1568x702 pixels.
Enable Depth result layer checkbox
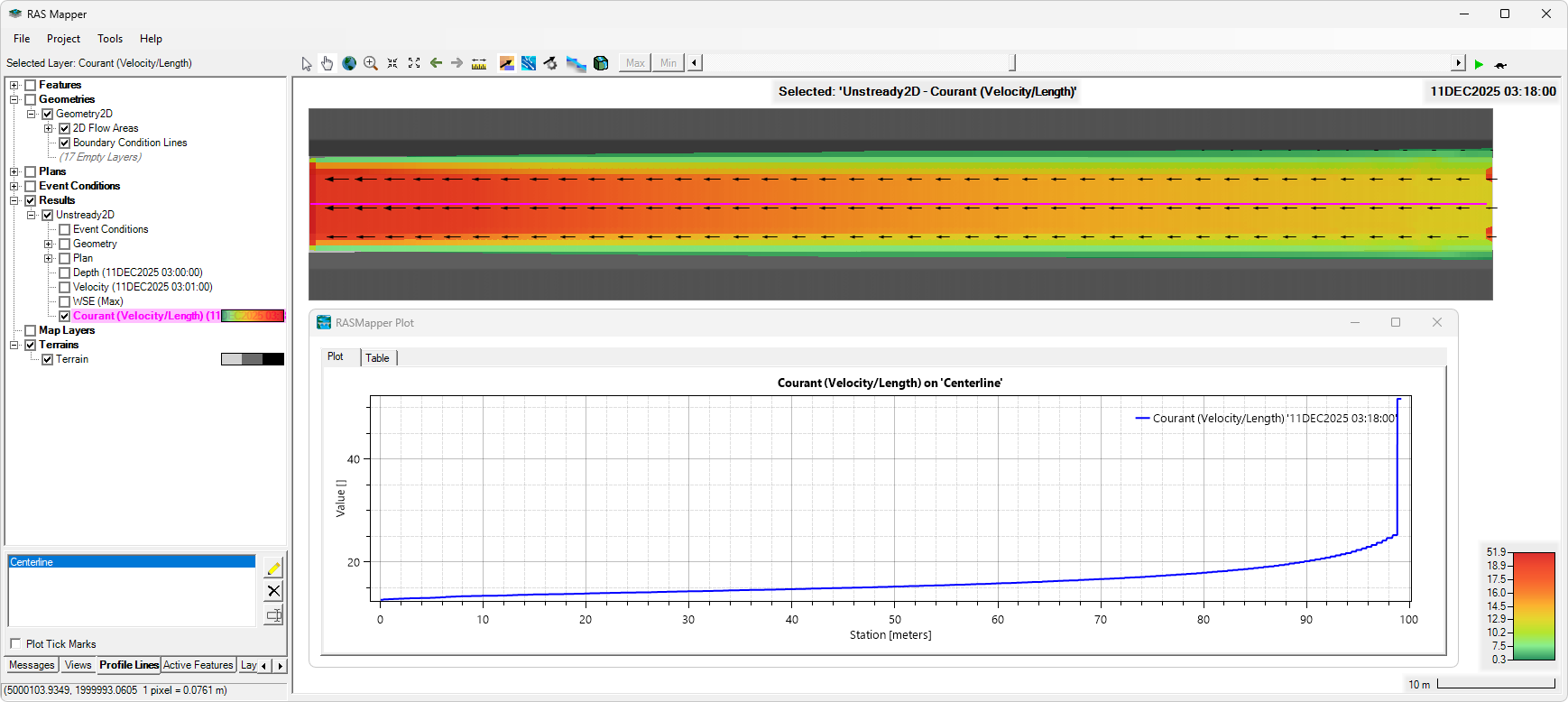point(64,272)
